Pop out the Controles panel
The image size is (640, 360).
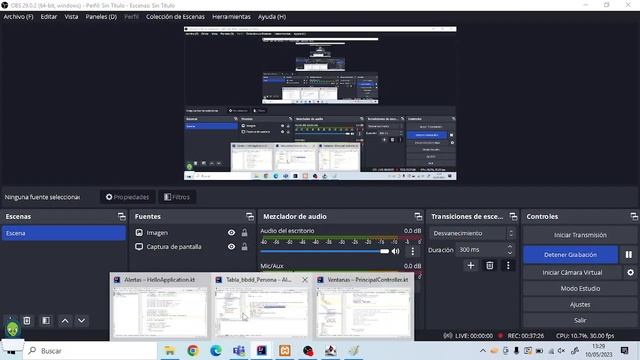633,216
